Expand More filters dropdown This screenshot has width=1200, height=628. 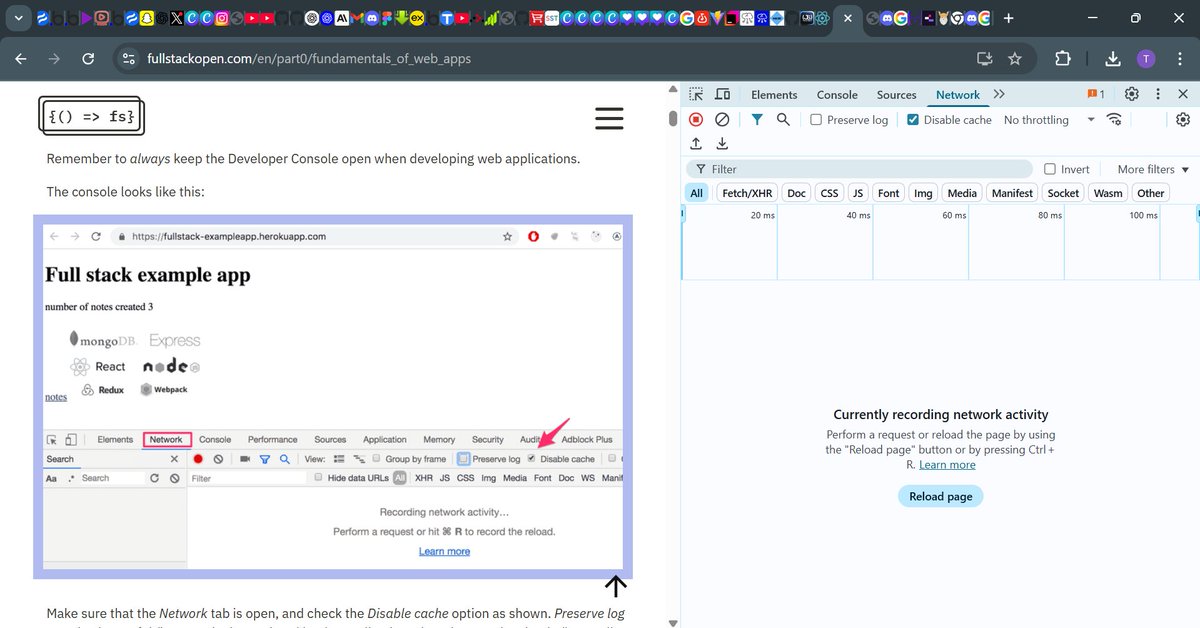1153,169
